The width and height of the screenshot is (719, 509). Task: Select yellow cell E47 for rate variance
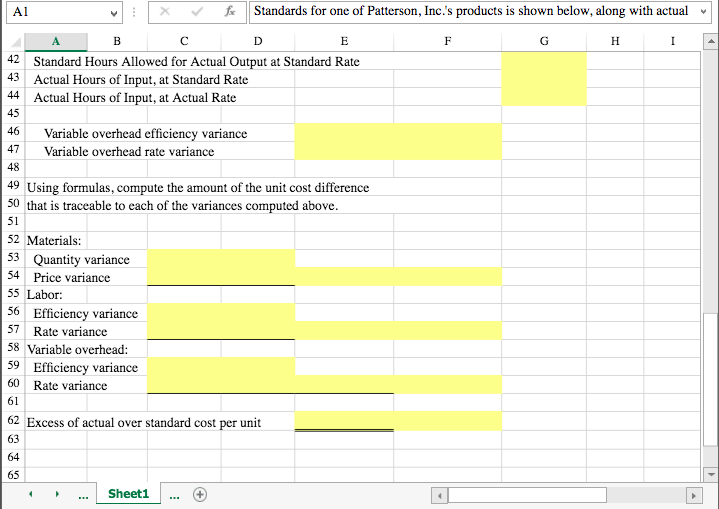click(x=344, y=151)
